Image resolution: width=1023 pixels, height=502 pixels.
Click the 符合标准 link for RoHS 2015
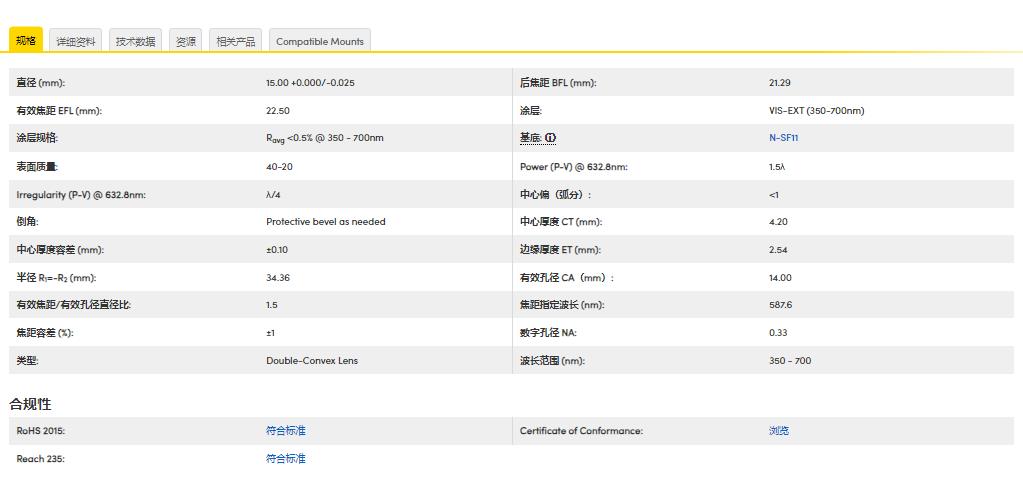pyautogui.click(x=285, y=431)
